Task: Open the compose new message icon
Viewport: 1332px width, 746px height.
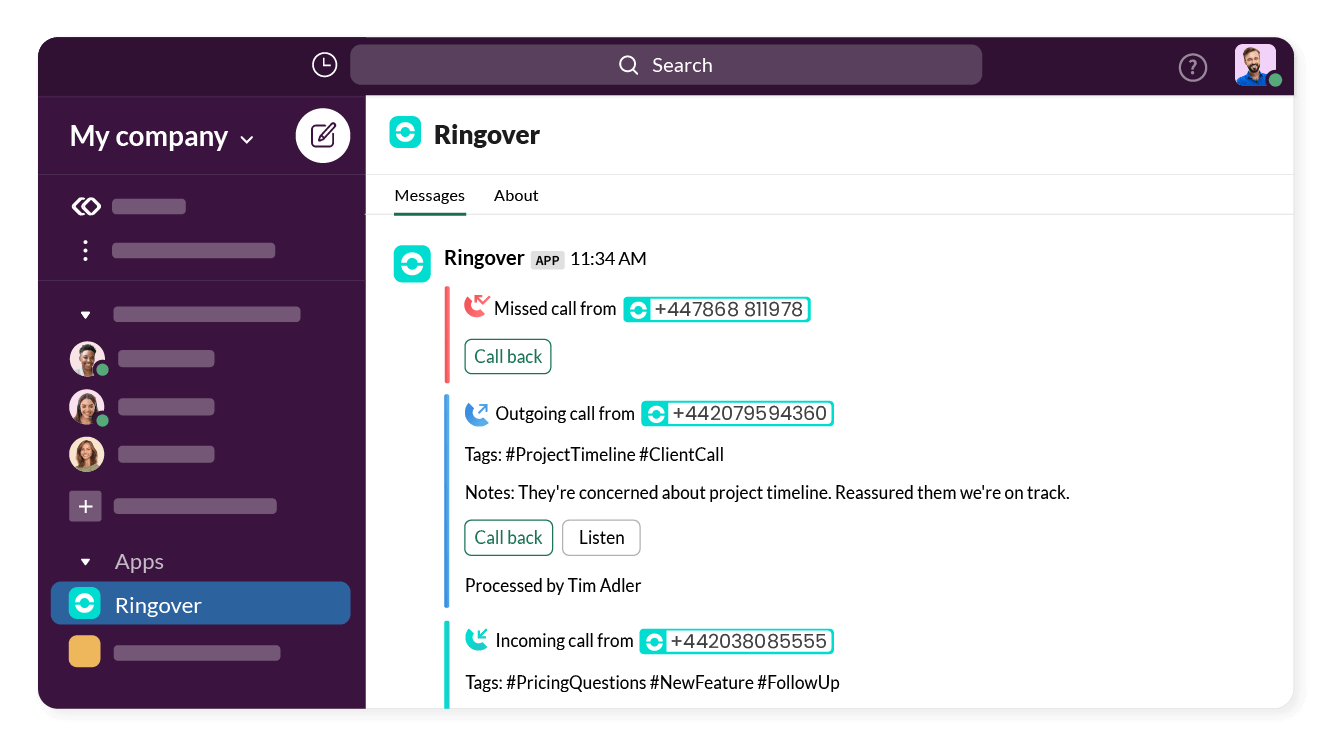Action: [x=322, y=135]
